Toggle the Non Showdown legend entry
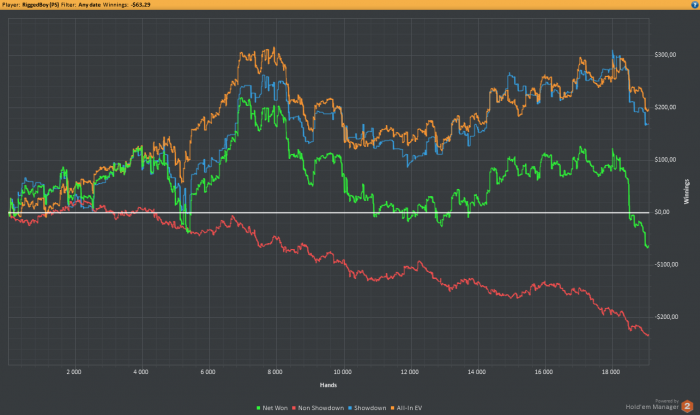 [318, 408]
